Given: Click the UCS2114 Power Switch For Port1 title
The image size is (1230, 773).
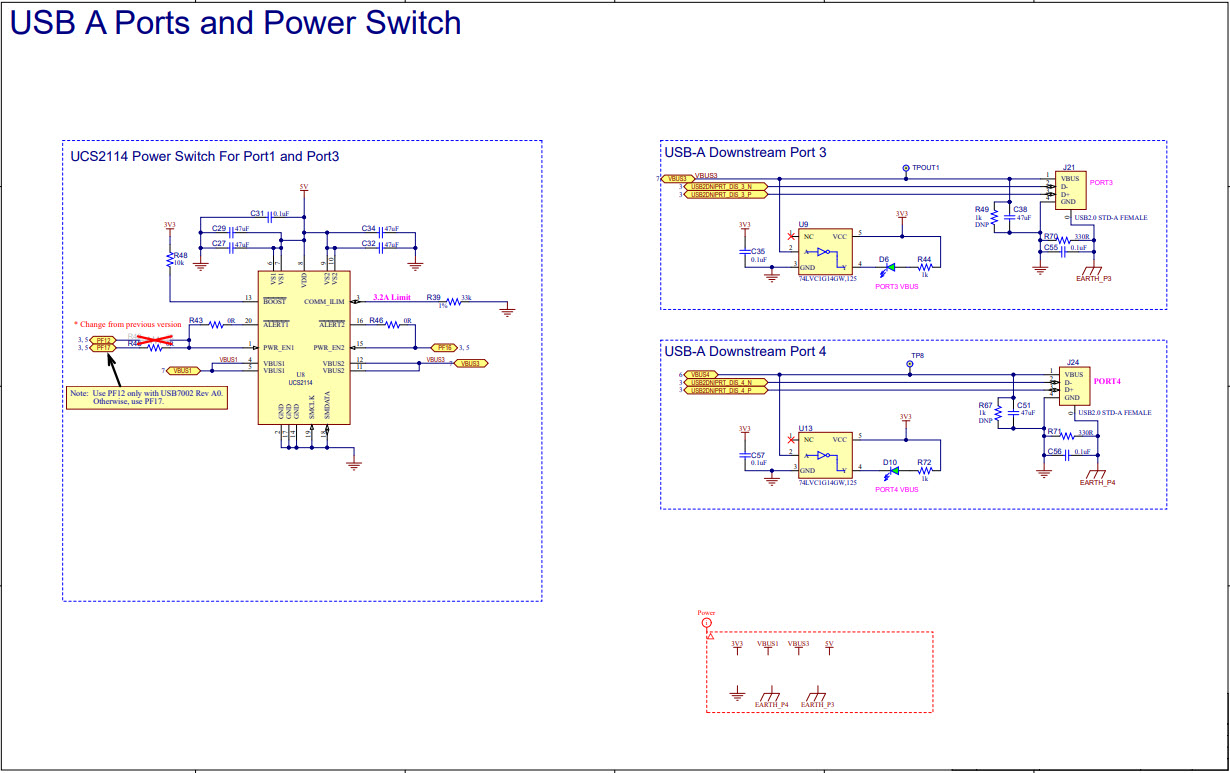Looking at the screenshot, I should click(x=202, y=155).
